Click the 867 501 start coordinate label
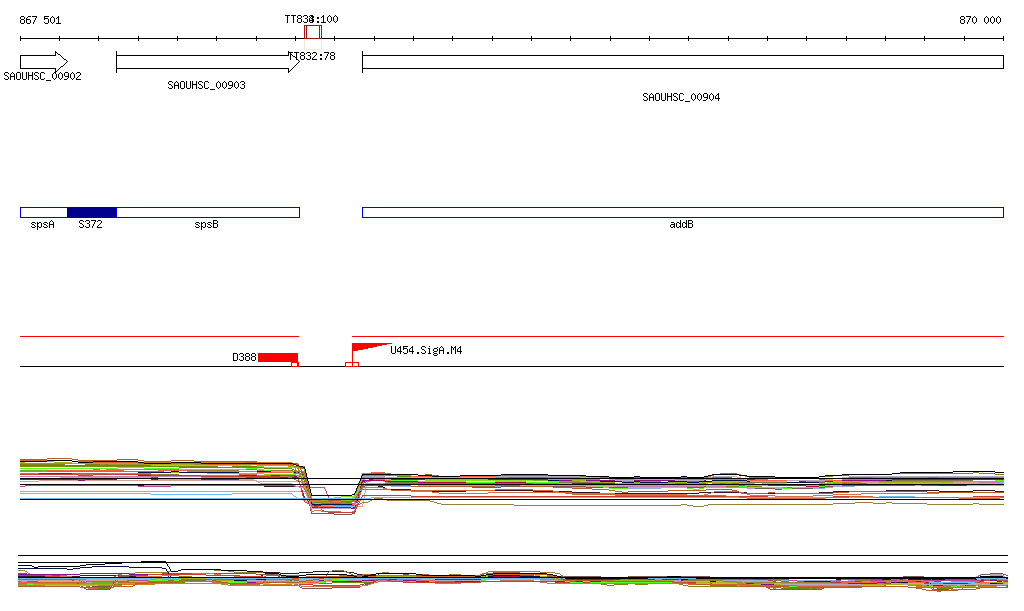Screen dimensions: 1024x611 tap(40, 20)
